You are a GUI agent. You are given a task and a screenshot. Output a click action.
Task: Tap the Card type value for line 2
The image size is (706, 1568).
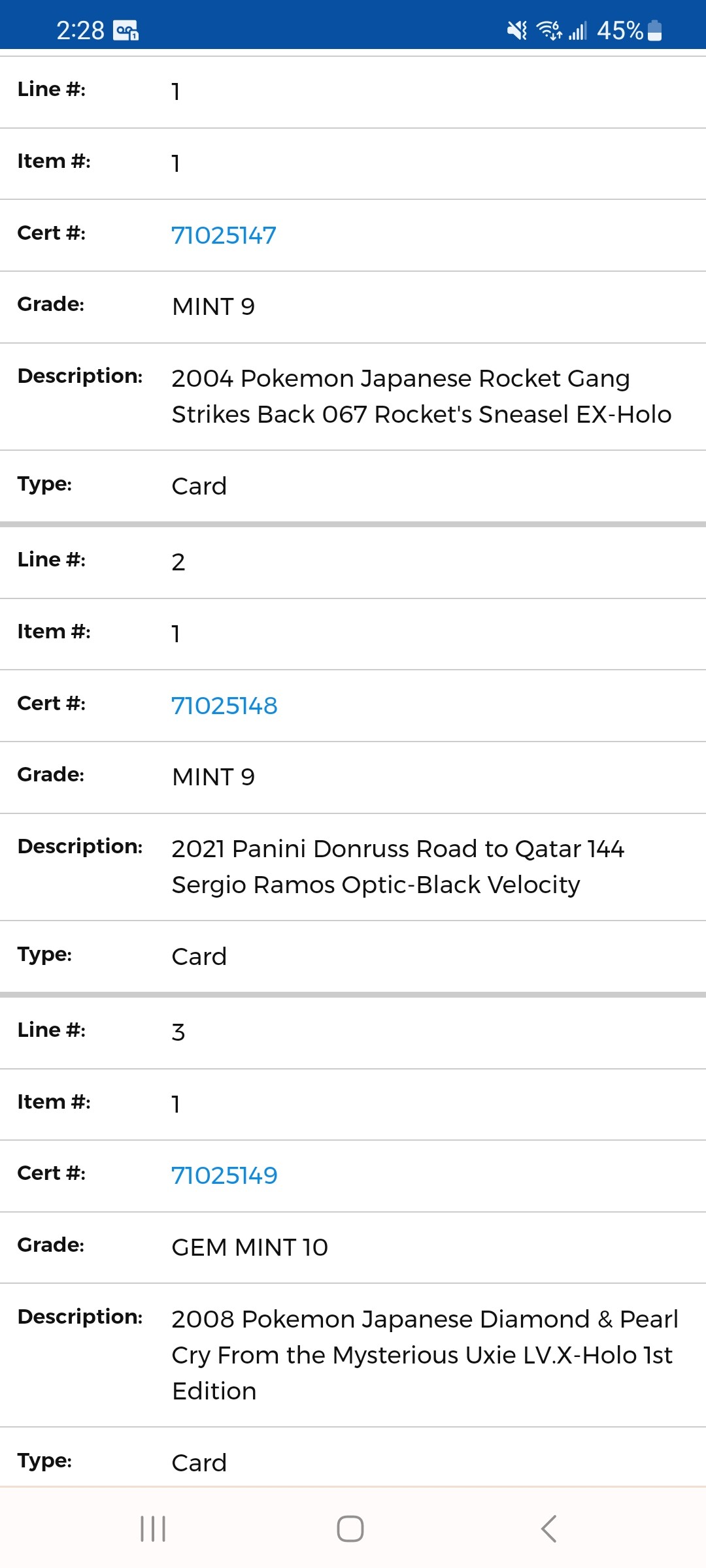199,956
